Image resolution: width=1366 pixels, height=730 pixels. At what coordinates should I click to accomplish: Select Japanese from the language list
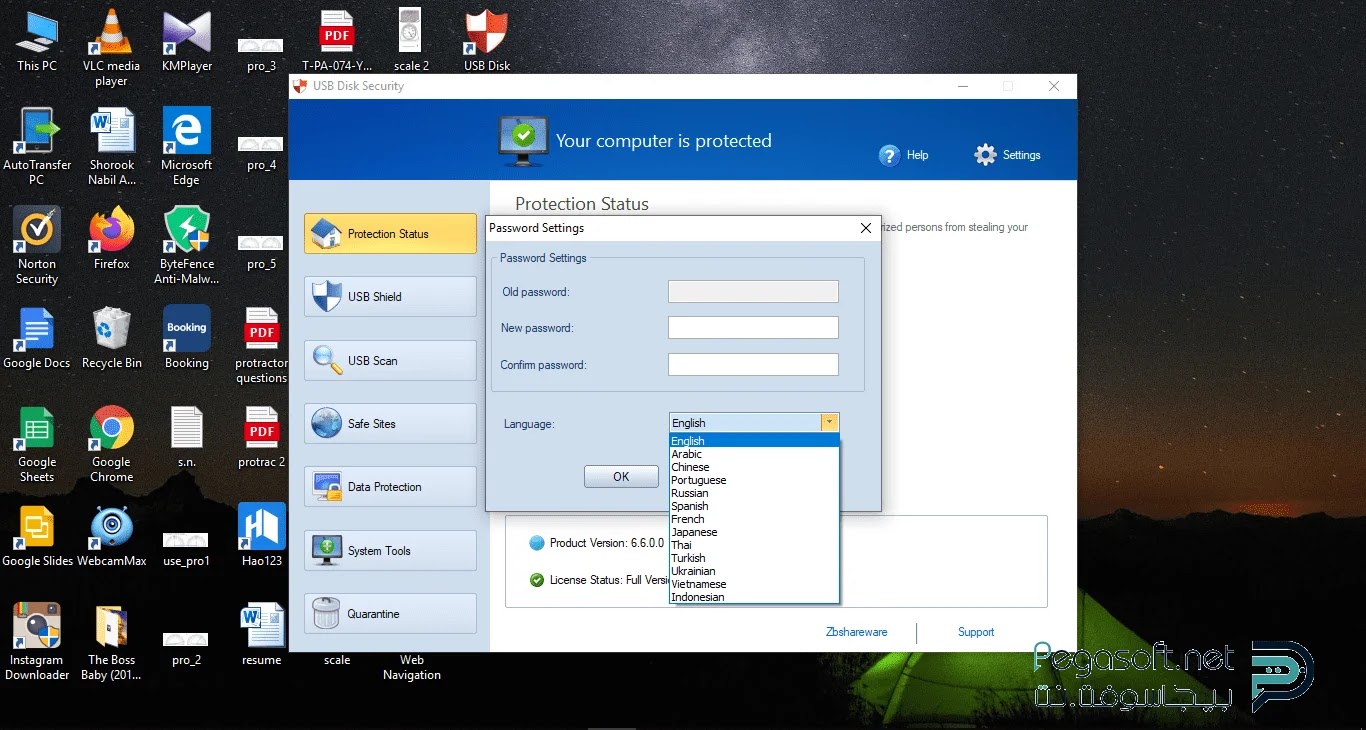pyautogui.click(x=754, y=532)
